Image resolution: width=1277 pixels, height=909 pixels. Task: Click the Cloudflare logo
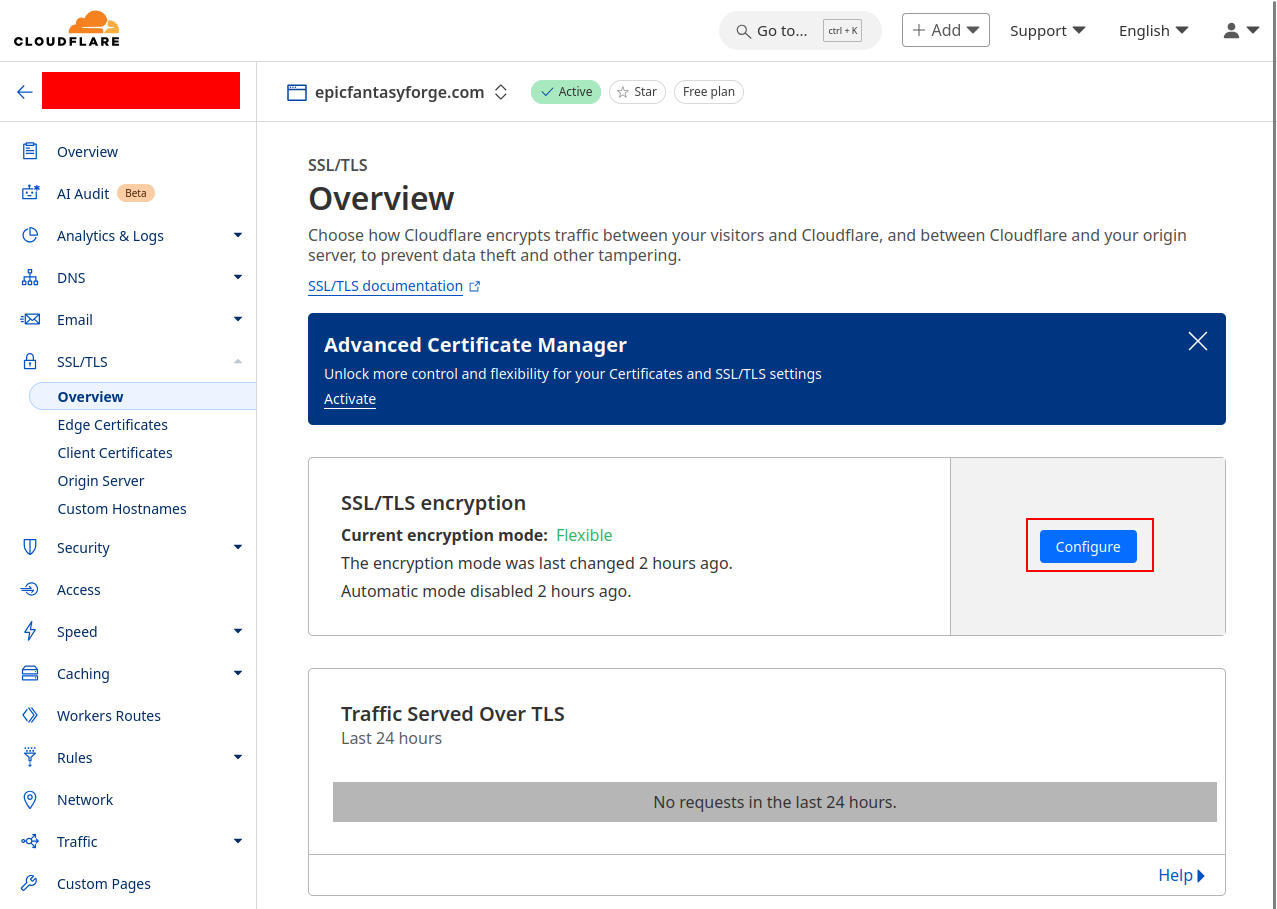coord(67,29)
